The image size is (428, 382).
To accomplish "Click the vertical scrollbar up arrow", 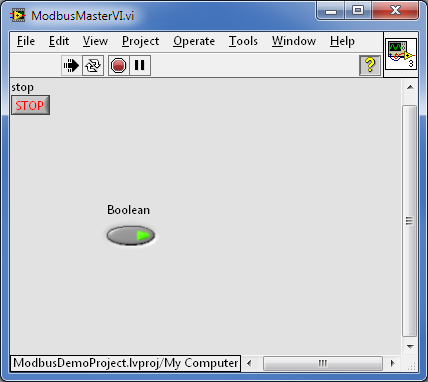I will 410,87.
